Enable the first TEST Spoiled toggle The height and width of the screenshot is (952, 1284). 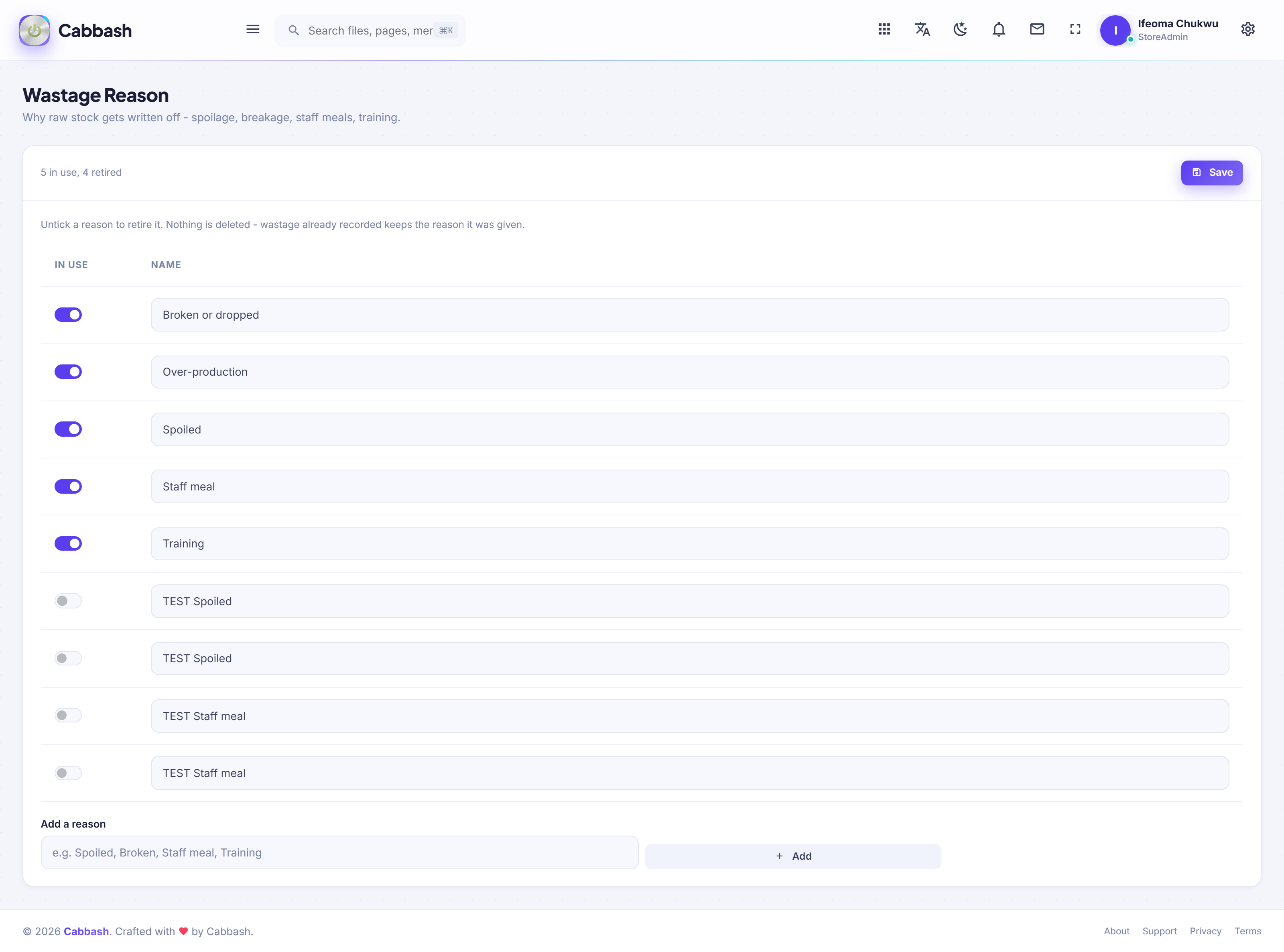(x=68, y=601)
